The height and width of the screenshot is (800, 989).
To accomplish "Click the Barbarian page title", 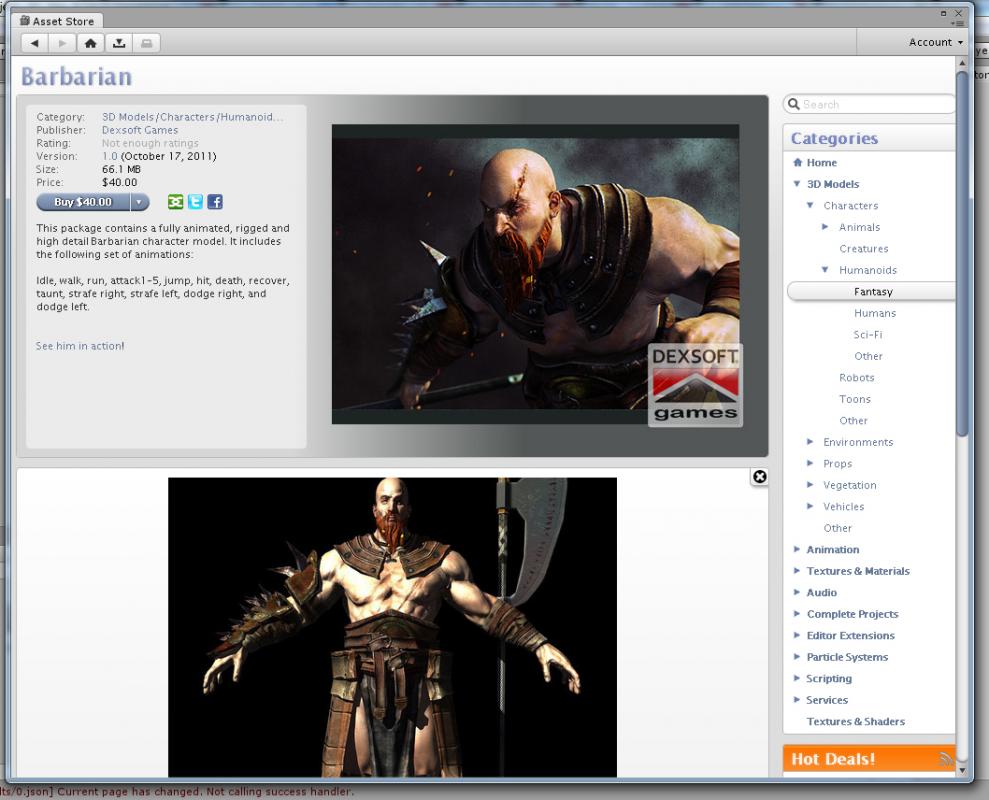I will pos(76,77).
